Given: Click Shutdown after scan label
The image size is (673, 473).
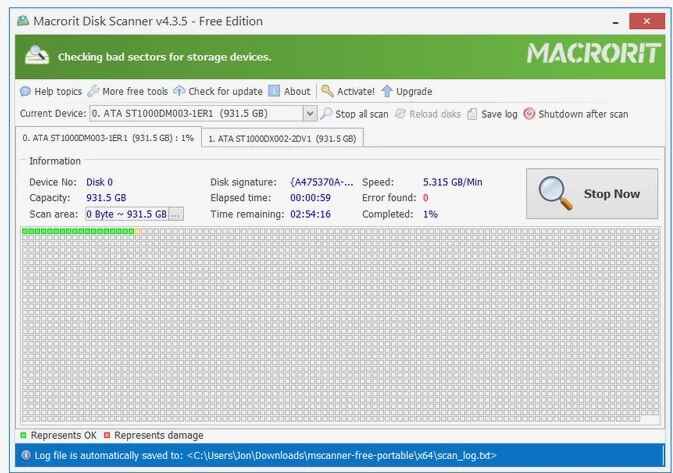Looking at the screenshot, I should [x=583, y=114].
